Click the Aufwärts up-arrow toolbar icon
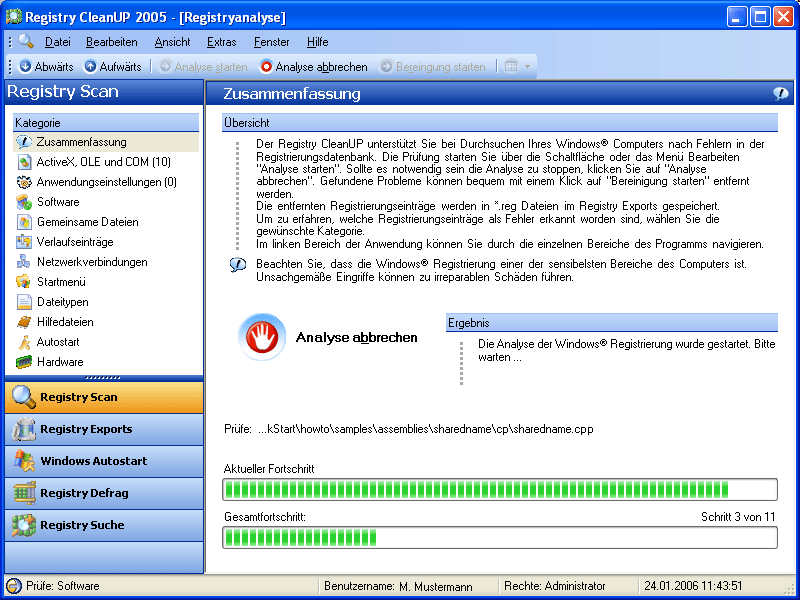Image resolution: width=800 pixels, height=600 pixels. coord(90,66)
